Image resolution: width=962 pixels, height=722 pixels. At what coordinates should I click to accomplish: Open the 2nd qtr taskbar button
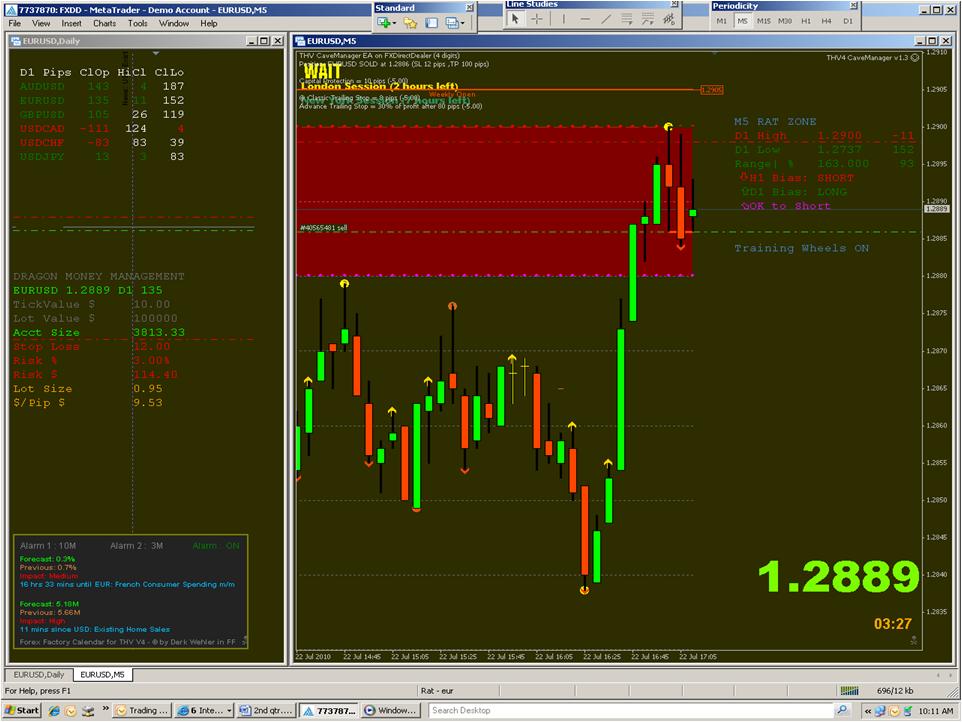tap(267, 710)
